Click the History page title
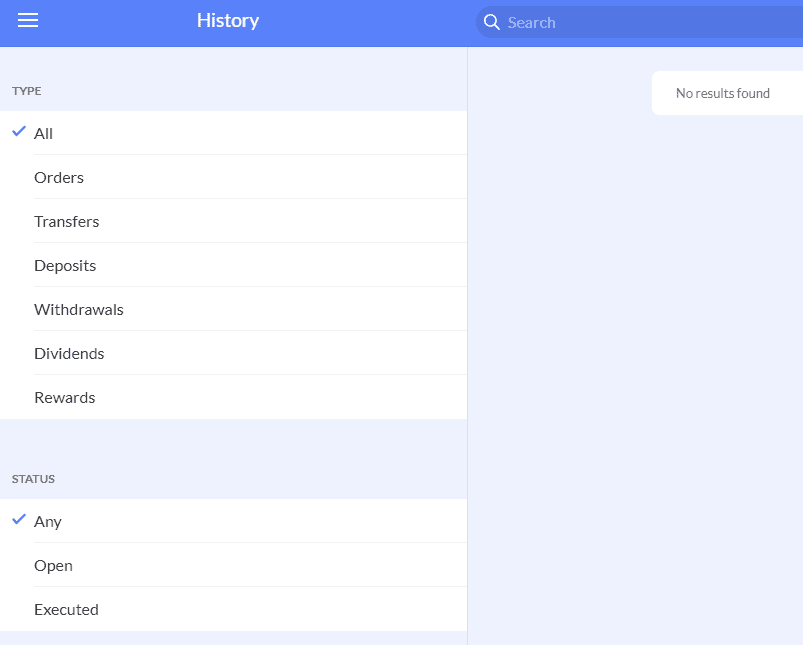The height and width of the screenshot is (645, 803). (228, 21)
